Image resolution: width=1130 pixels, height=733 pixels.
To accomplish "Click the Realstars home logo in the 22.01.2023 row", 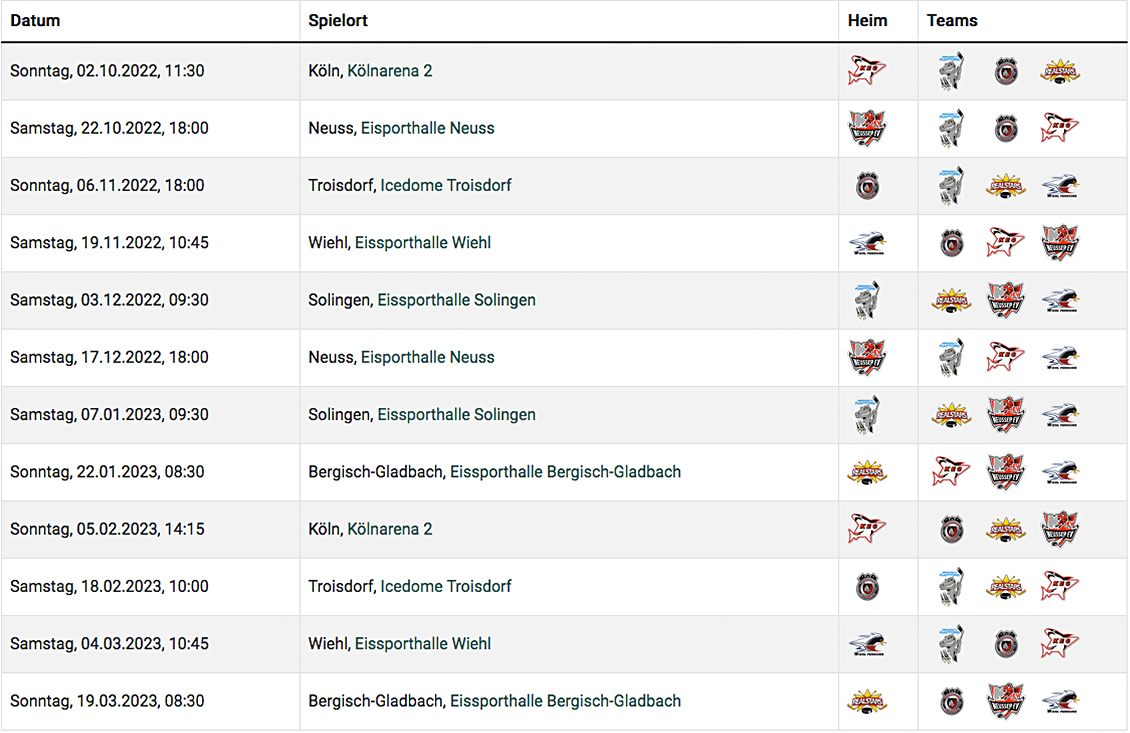I will 867,472.
